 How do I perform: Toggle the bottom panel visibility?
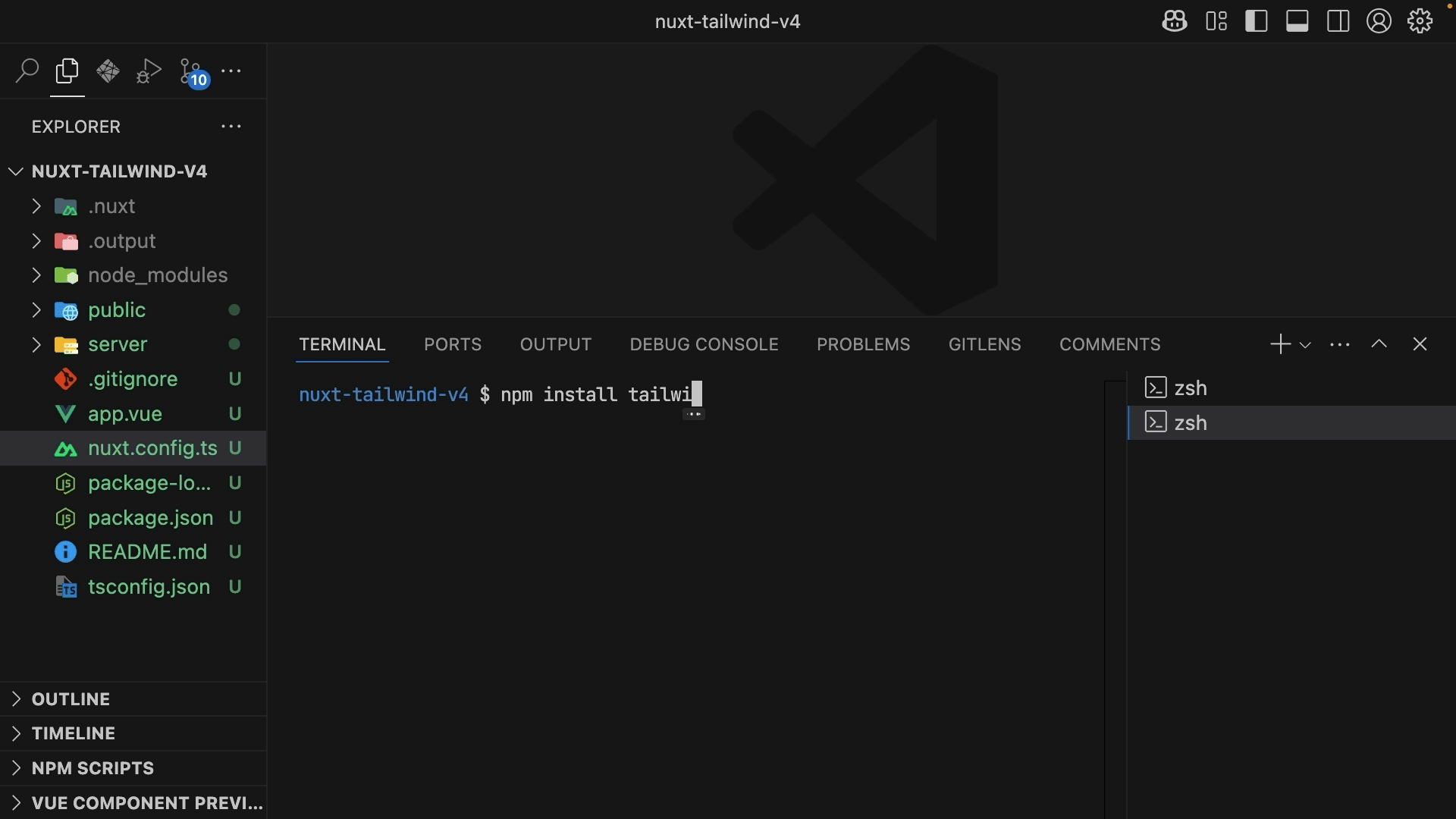[x=1298, y=21]
